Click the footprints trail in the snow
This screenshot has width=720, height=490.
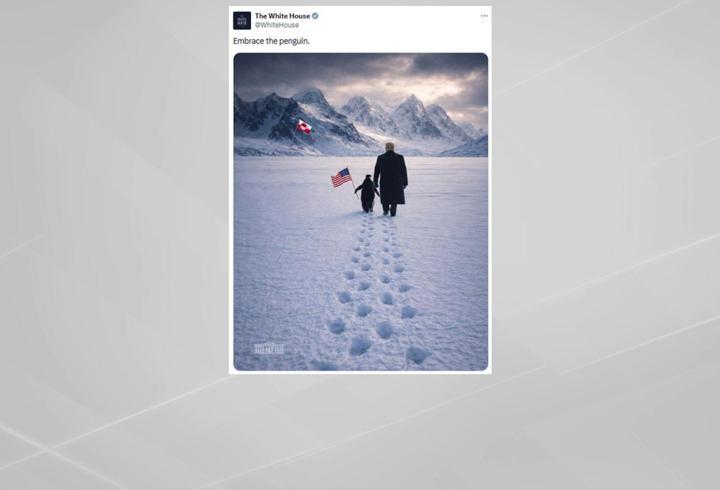(377, 289)
